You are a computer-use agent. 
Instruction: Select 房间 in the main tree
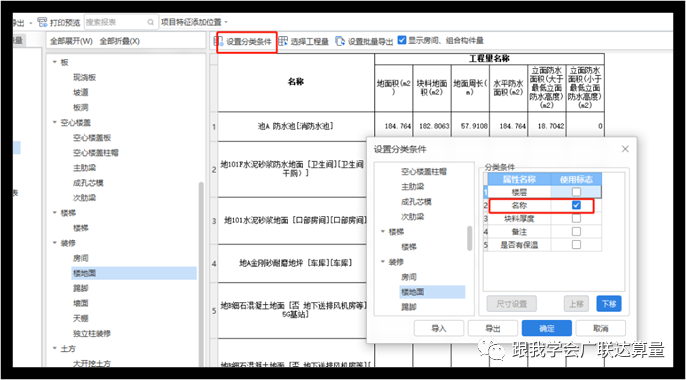tap(80, 258)
